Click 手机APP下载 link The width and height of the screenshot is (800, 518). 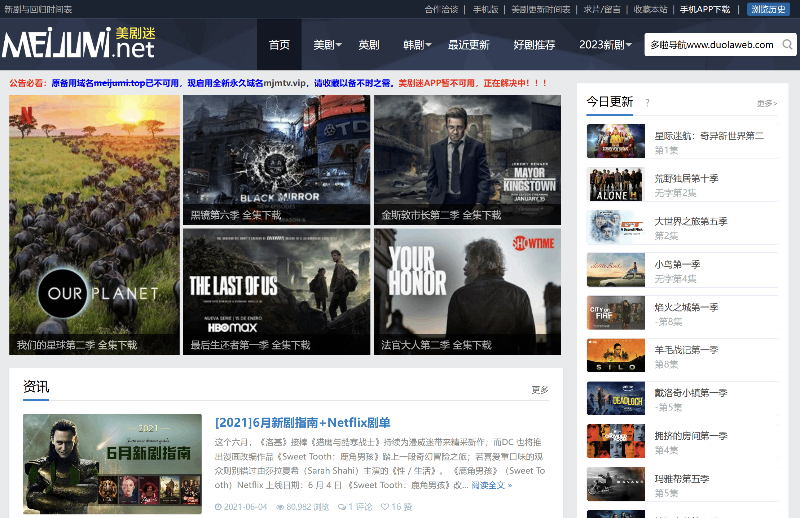coord(705,9)
